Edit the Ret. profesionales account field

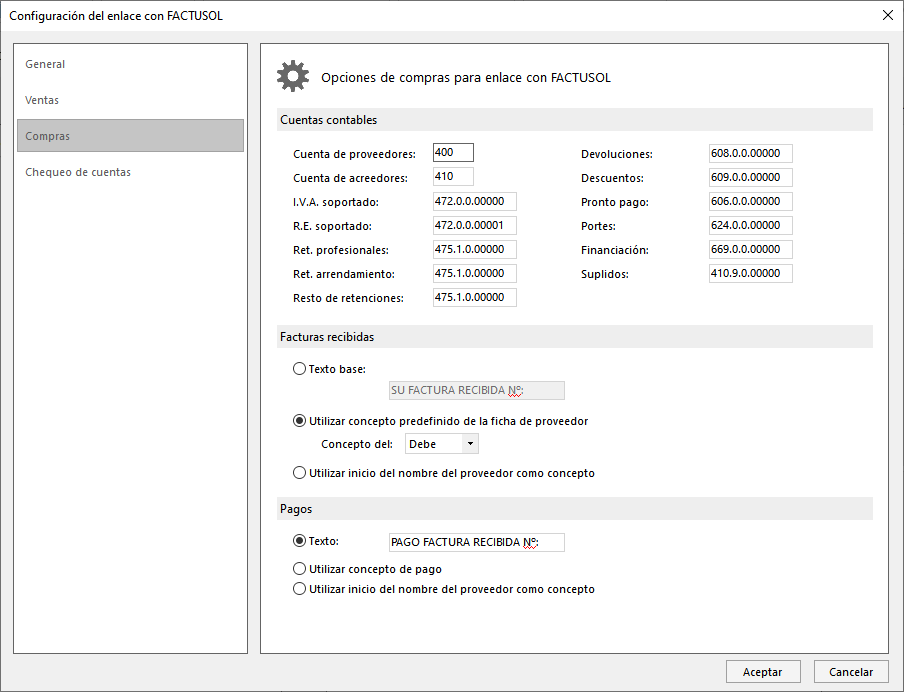pyautogui.click(x=474, y=250)
